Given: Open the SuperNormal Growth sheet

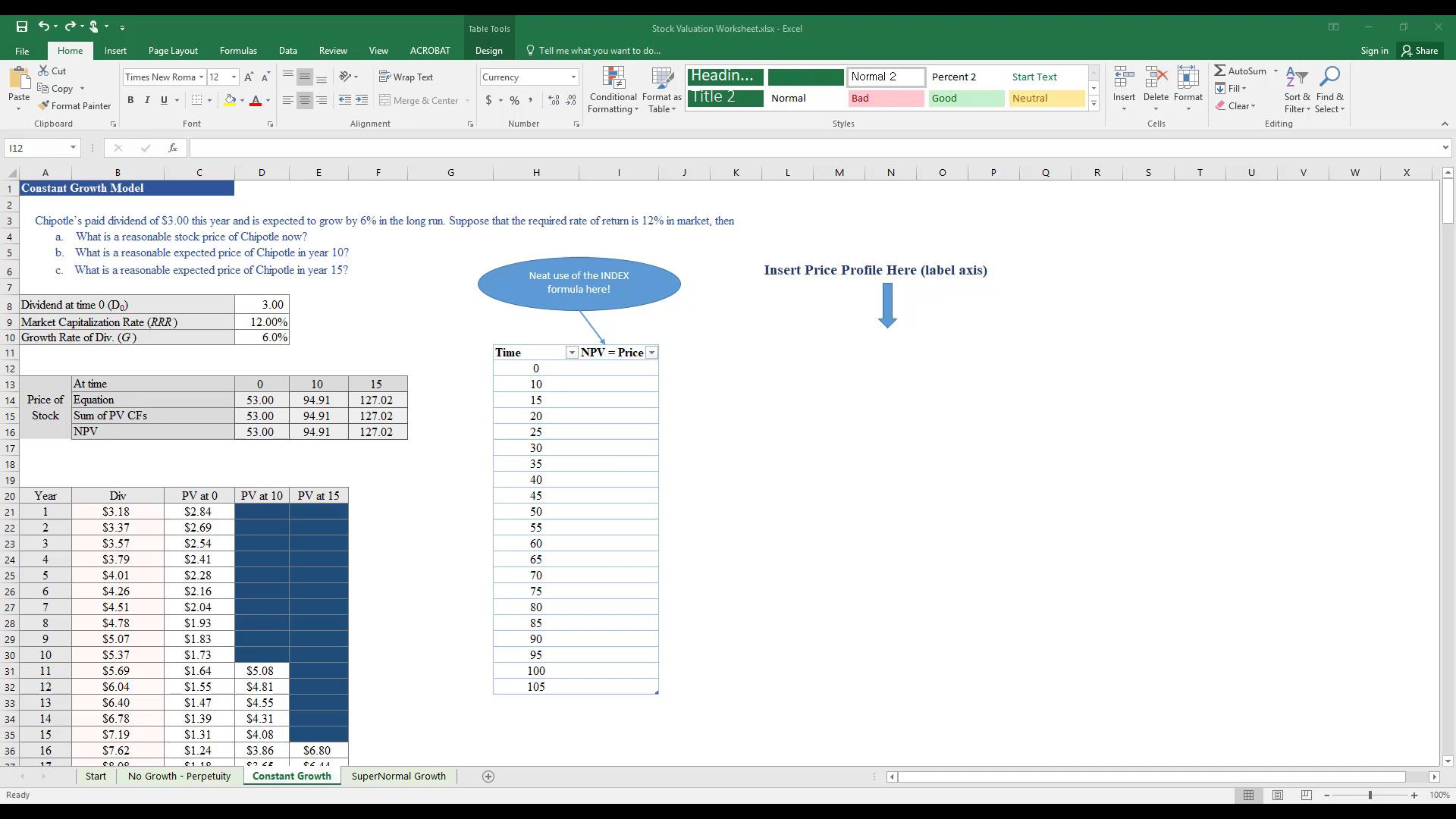Looking at the screenshot, I should (x=398, y=776).
